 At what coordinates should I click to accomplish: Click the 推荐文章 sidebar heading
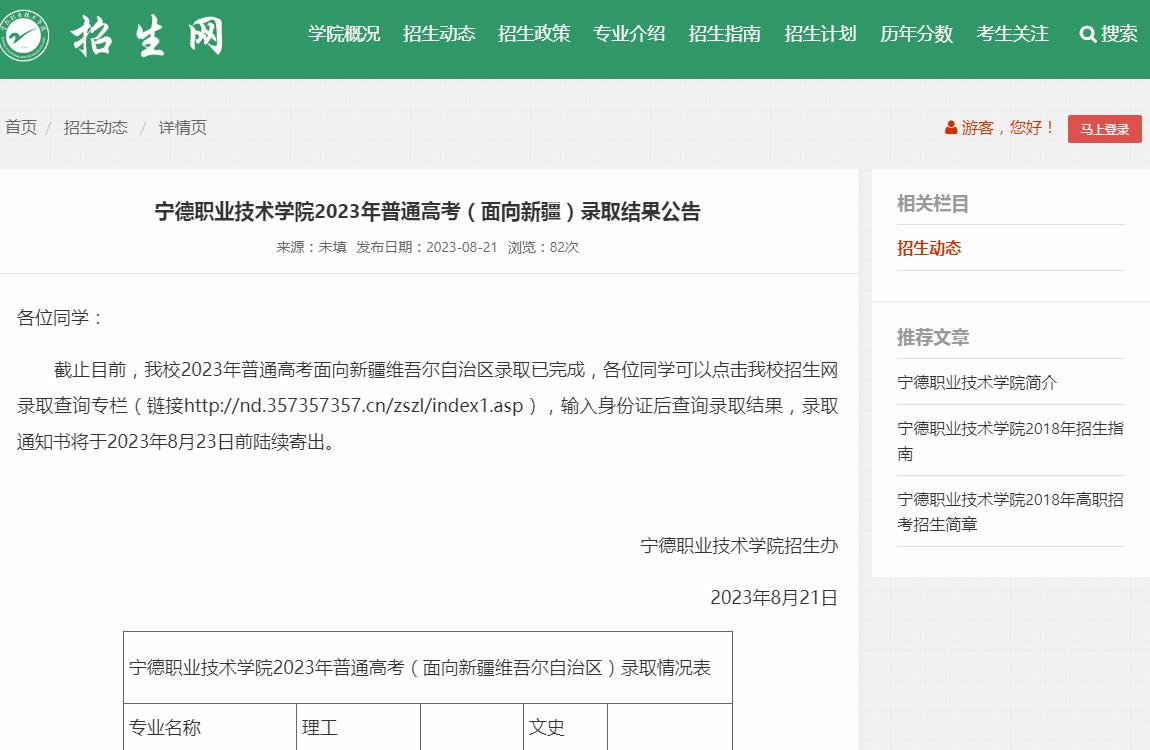[x=933, y=337]
